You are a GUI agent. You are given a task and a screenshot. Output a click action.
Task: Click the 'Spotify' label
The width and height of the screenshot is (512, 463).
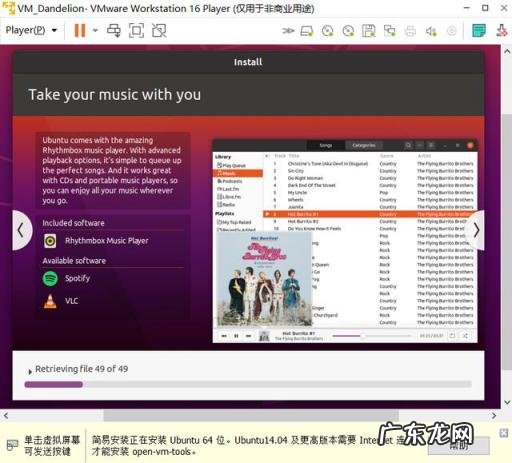pyautogui.click(x=77, y=278)
